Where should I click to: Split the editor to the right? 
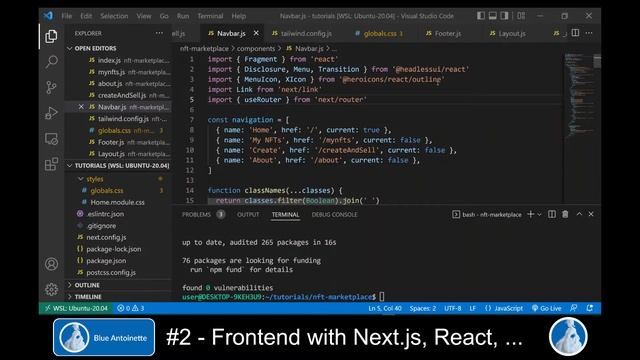[575, 33]
